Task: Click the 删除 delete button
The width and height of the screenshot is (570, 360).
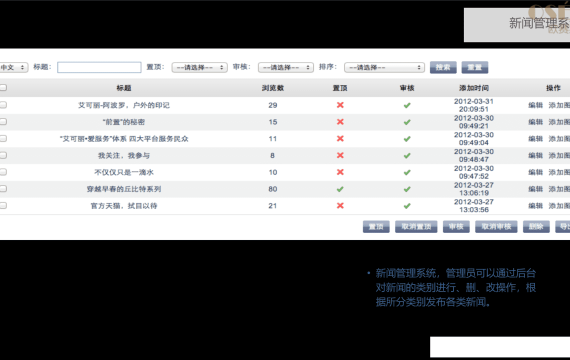Action: [x=536, y=227]
